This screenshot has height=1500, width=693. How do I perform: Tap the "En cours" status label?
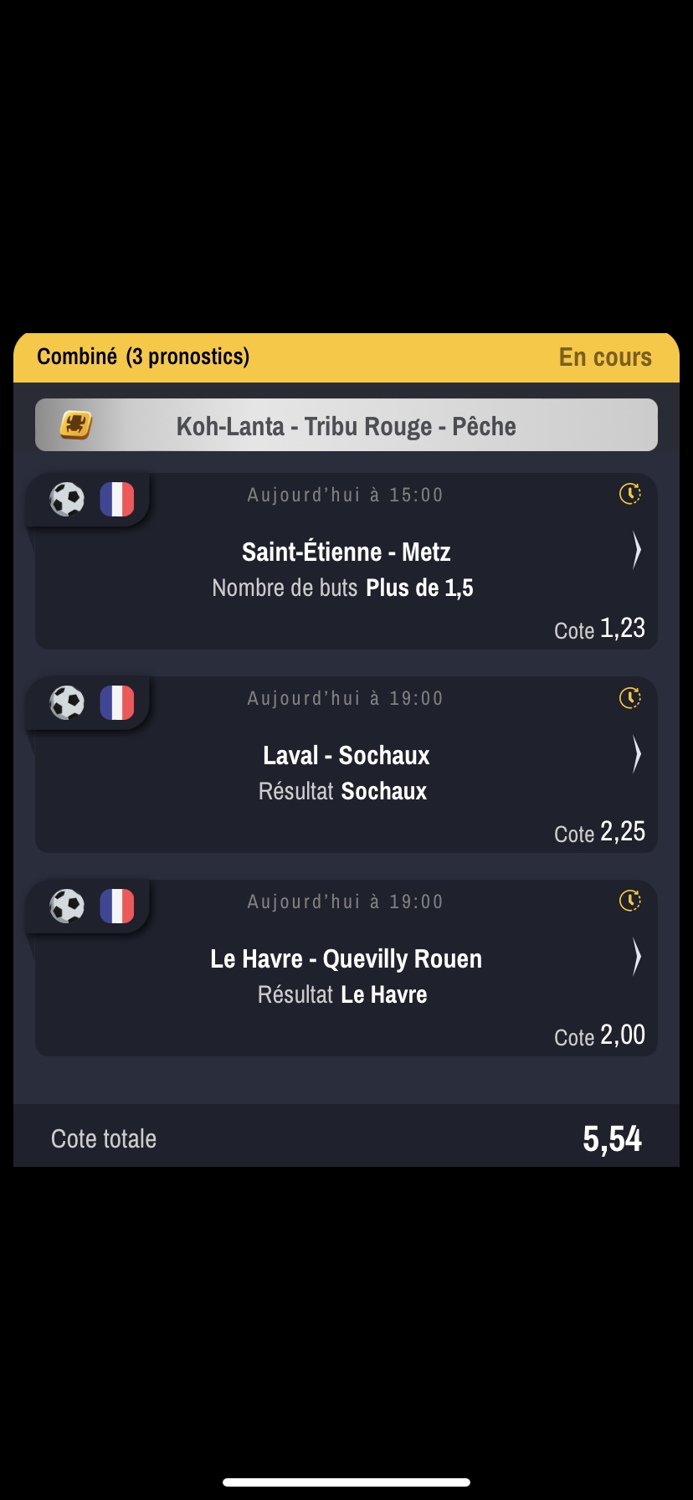tap(605, 357)
